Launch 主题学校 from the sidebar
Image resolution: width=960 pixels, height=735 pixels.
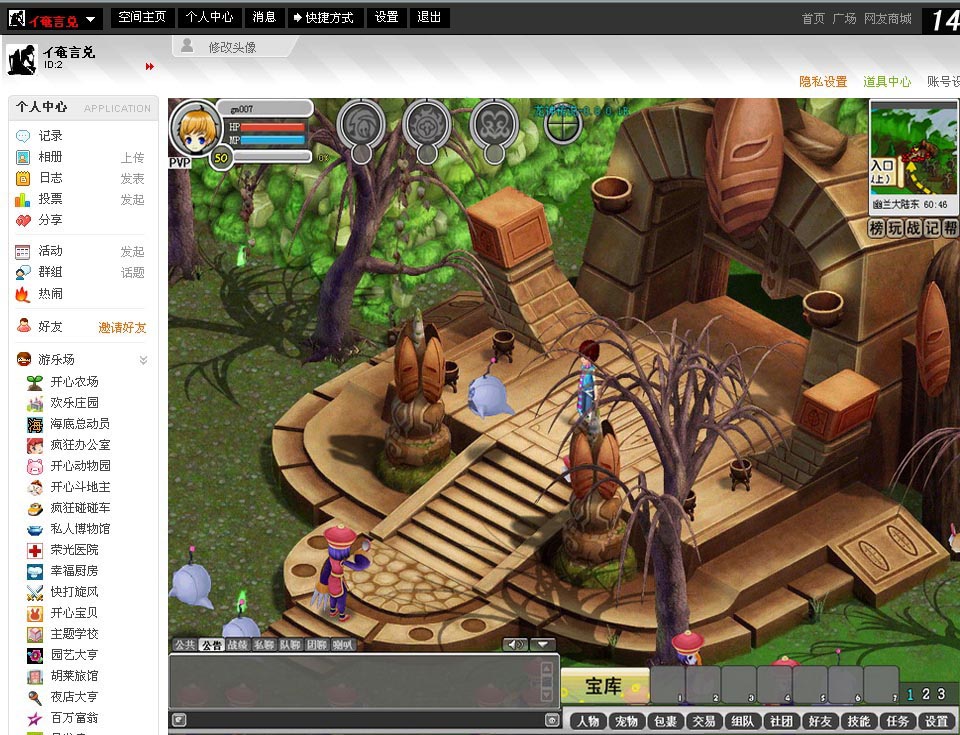pyautogui.click(x=74, y=634)
